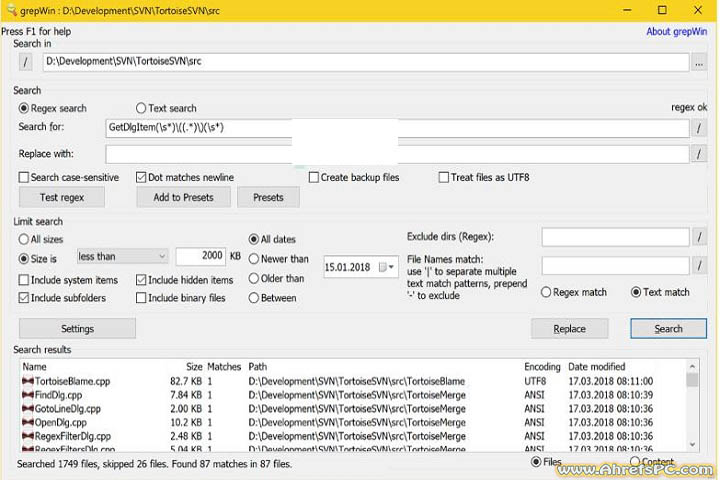Sort results by Path column header

point(258,367)
